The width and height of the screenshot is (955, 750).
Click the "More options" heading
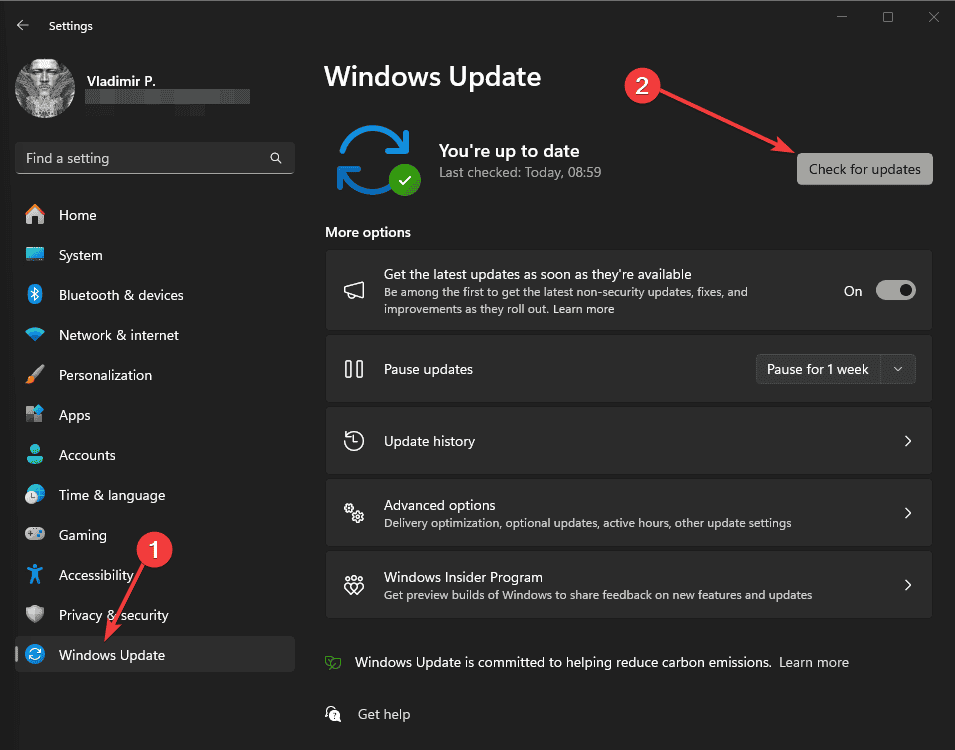[x=368, y=232]
